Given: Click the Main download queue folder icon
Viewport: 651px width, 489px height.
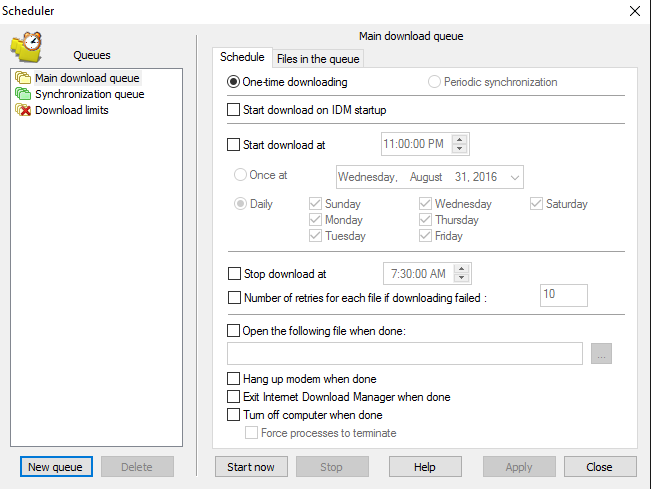Looking at the screenshot, I should [23, 78].
